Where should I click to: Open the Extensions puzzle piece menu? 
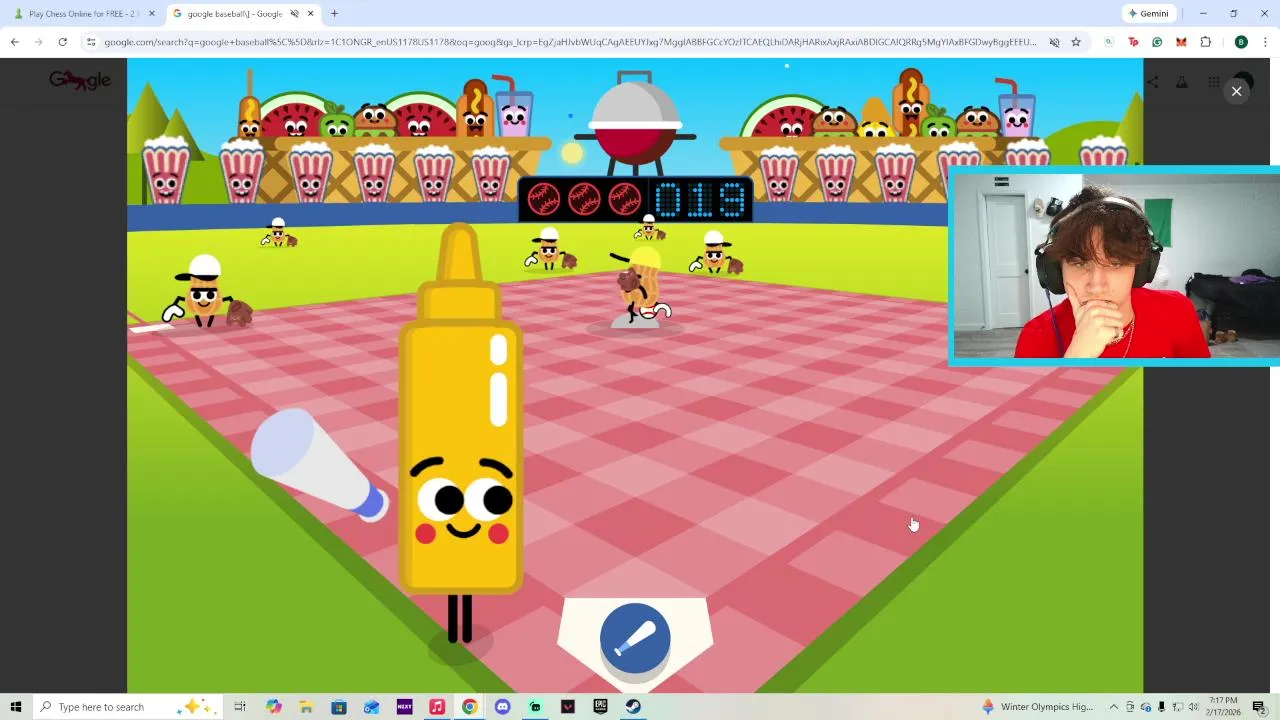[x=1206, y=42]
